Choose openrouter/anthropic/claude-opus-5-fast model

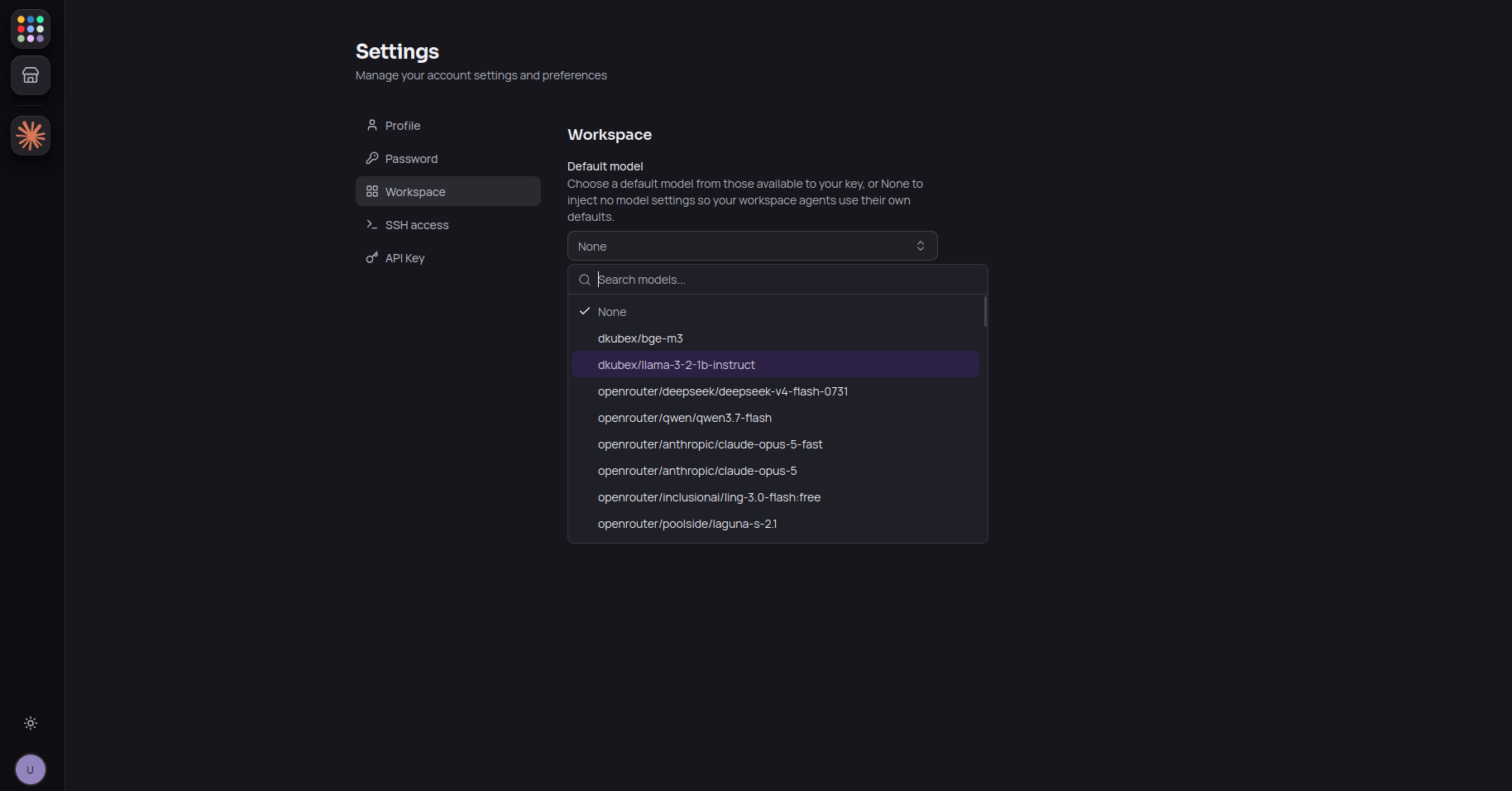(x=775, y=443)
